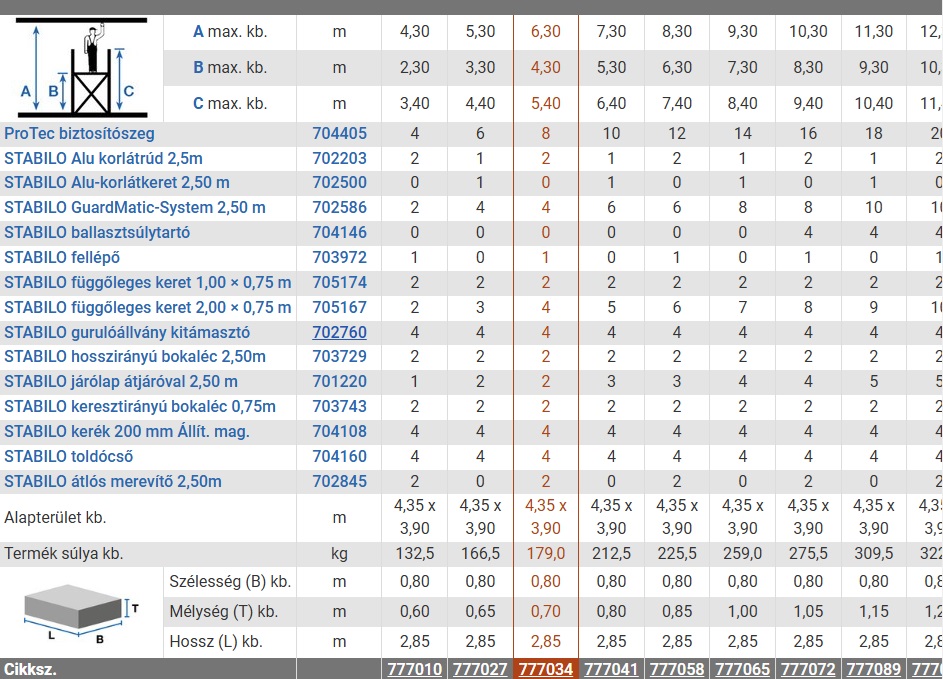Open STABILO átlós merevítő 2,50m link
Image resolution: width=943 pixels, height=679 pixels.
click(x=112, y=481)
